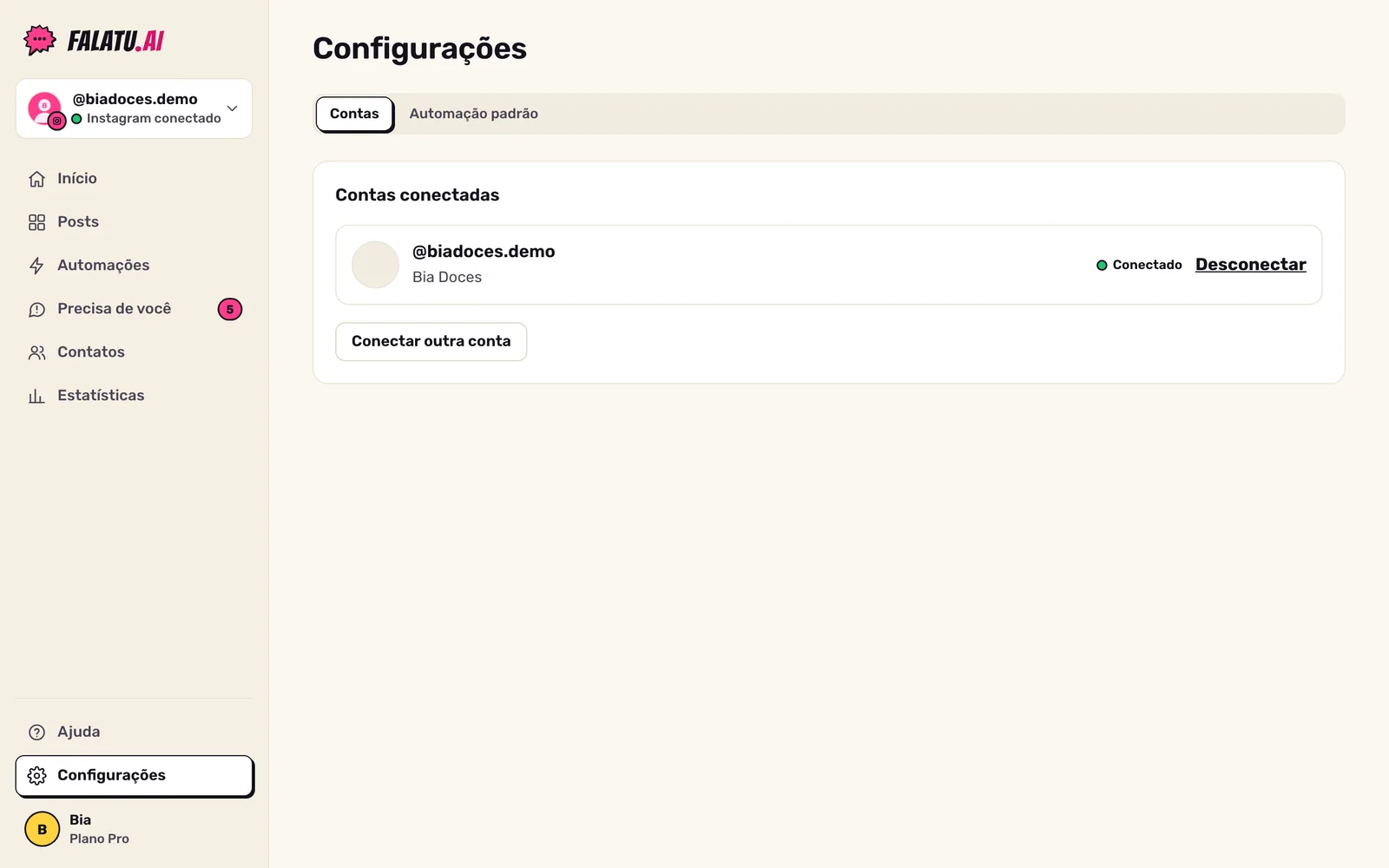Click the alert chat icon for Precisa de você
1389x868 pixels.
36,309
